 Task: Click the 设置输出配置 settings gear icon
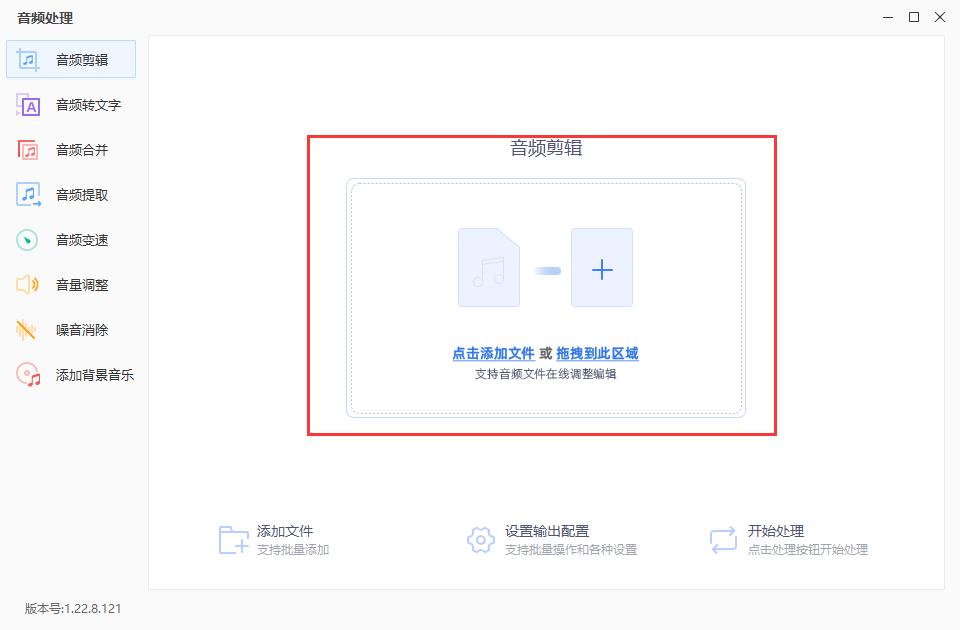(x=478, y=539)
